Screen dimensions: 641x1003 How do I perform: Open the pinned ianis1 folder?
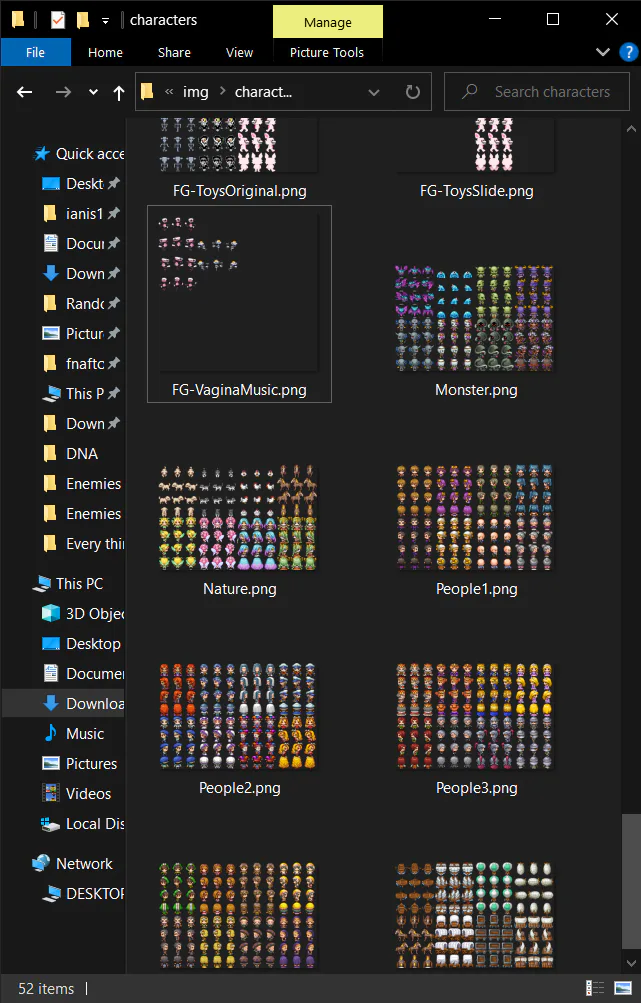(x=81, y=214)
